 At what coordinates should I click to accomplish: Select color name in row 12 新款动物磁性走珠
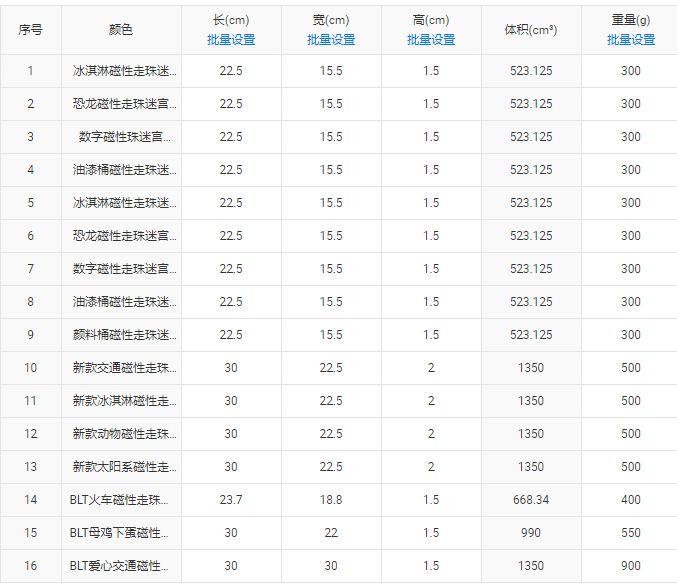coord(124,434)
